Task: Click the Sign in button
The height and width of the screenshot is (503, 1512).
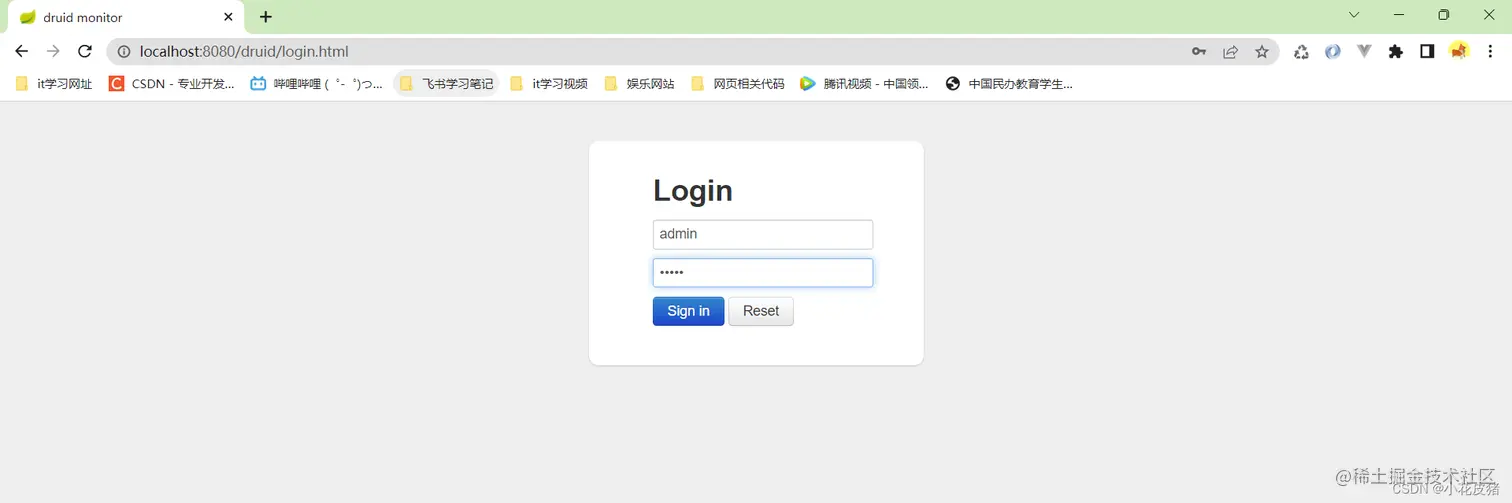Action: pyautogui.click(x=688, y=311)
